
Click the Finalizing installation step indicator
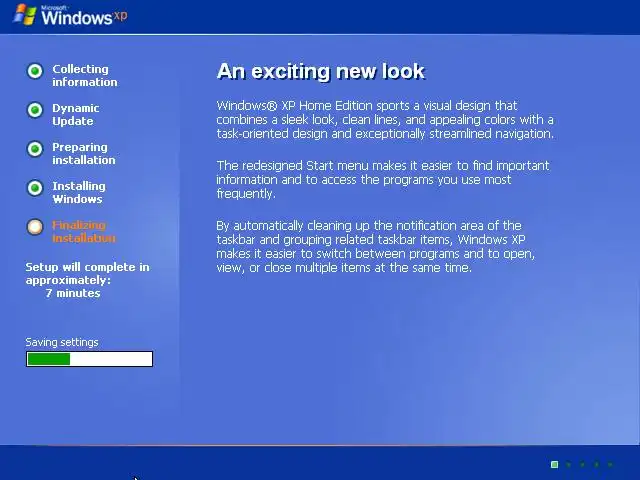tap(35, 227)
